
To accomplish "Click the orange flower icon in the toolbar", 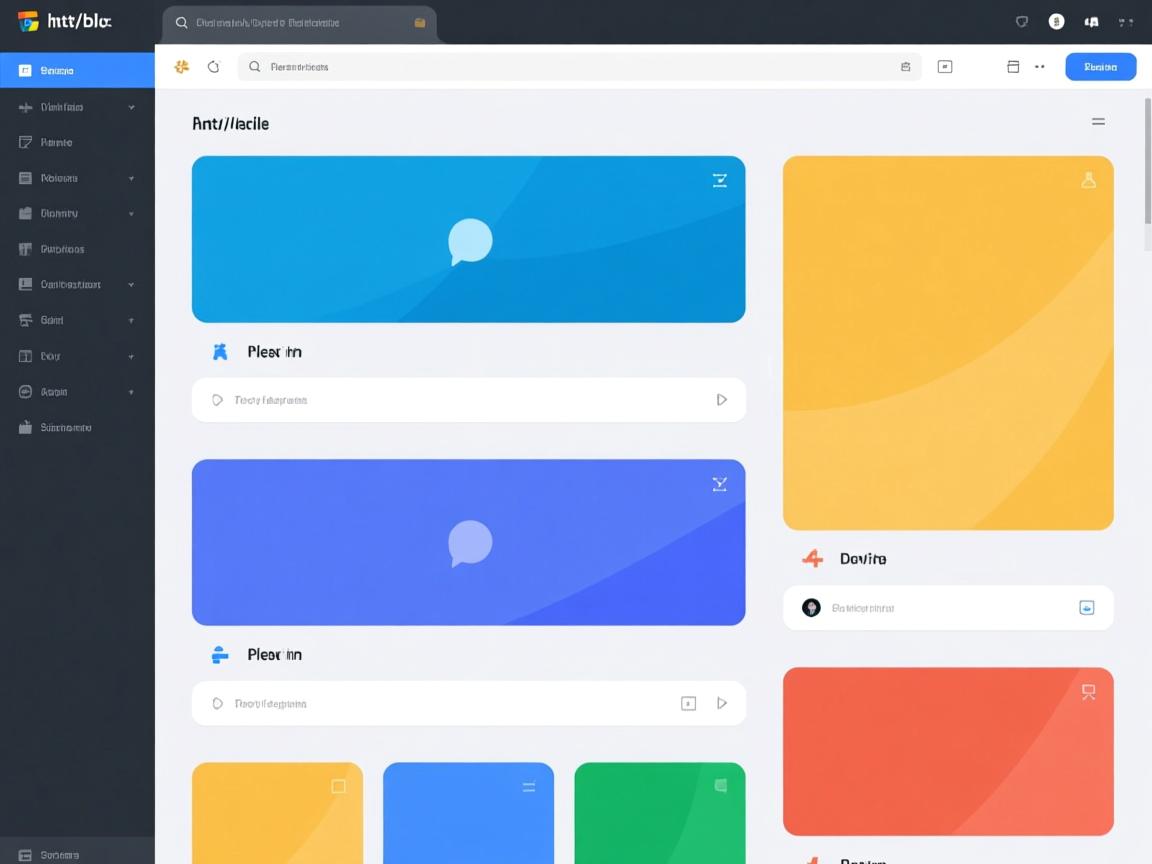I will tap(181, 67).
